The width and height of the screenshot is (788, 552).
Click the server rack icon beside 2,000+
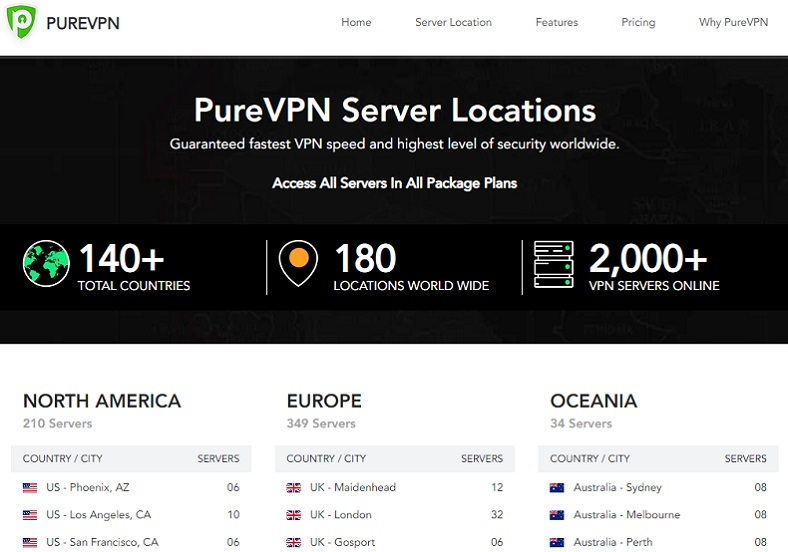554,264
